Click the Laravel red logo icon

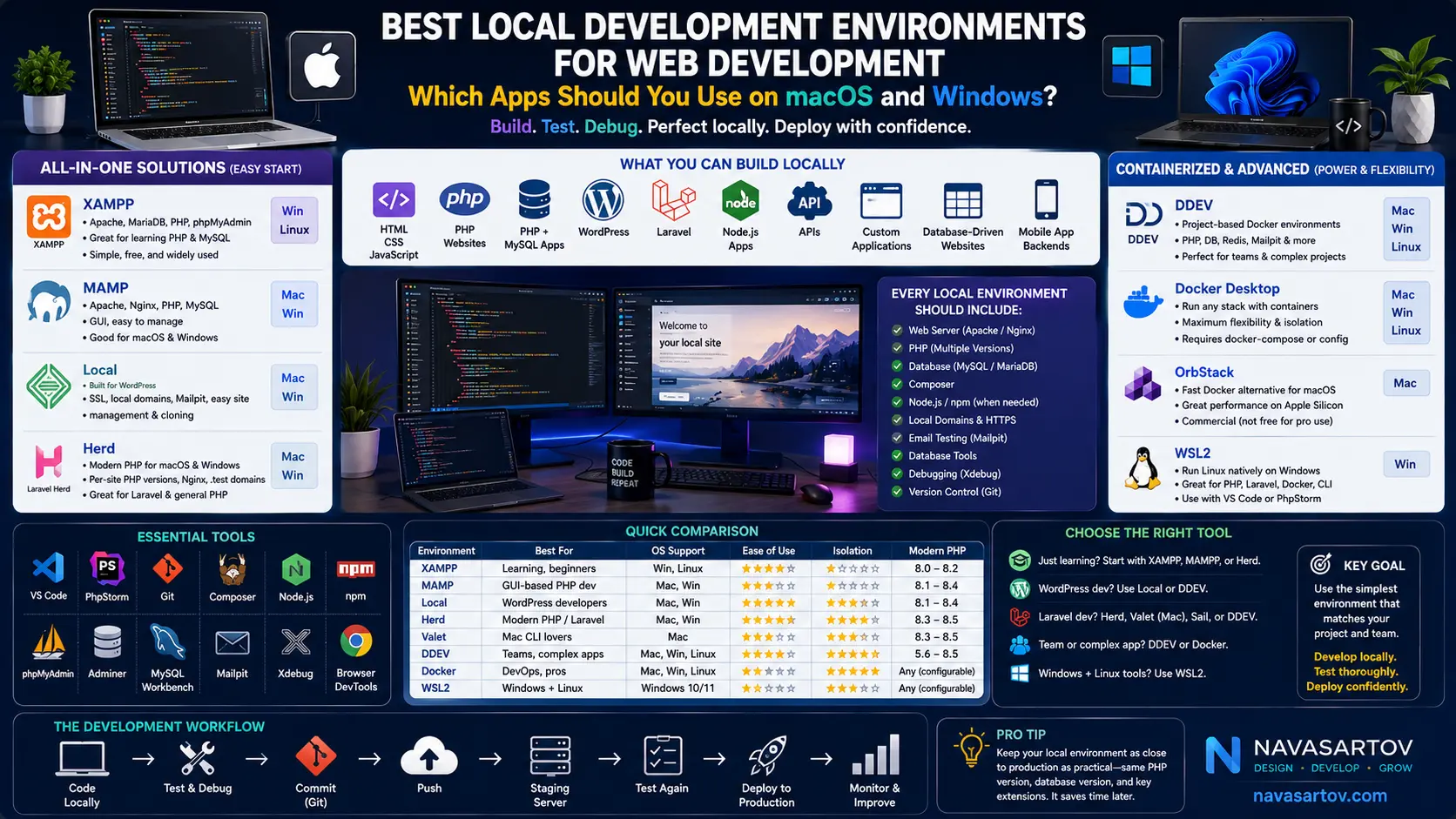coord(673,200)
